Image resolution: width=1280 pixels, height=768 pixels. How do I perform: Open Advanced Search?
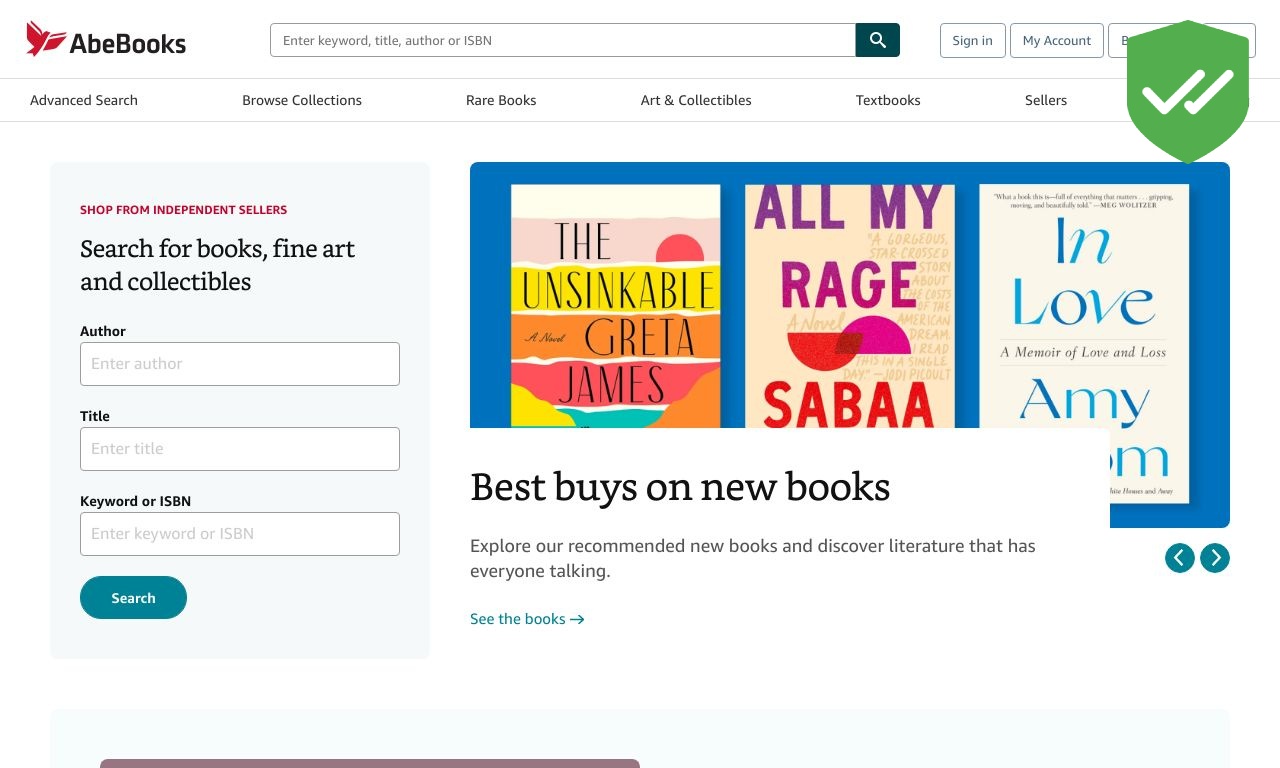click(84, 100)
